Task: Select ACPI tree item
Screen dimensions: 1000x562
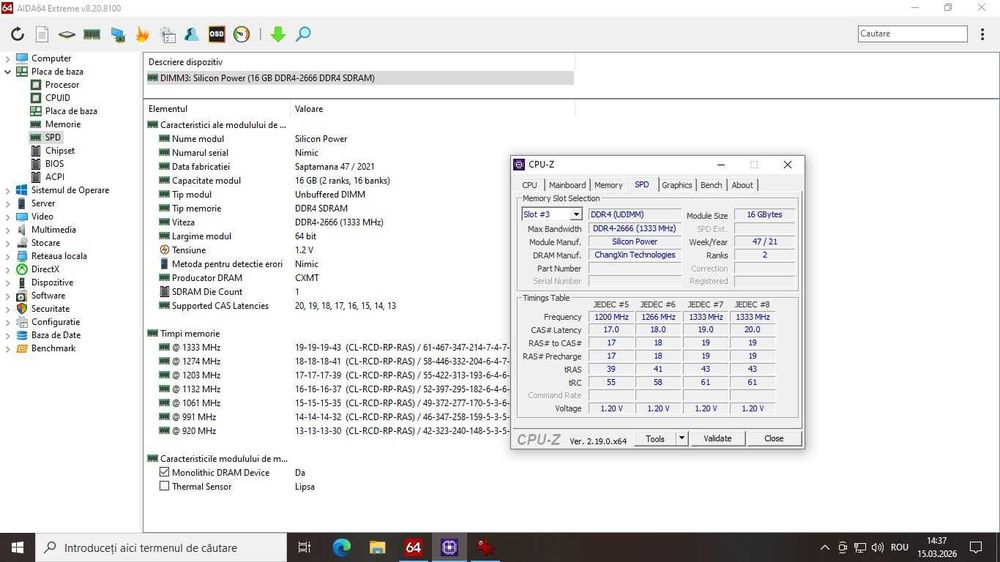Action: point(54,177)
